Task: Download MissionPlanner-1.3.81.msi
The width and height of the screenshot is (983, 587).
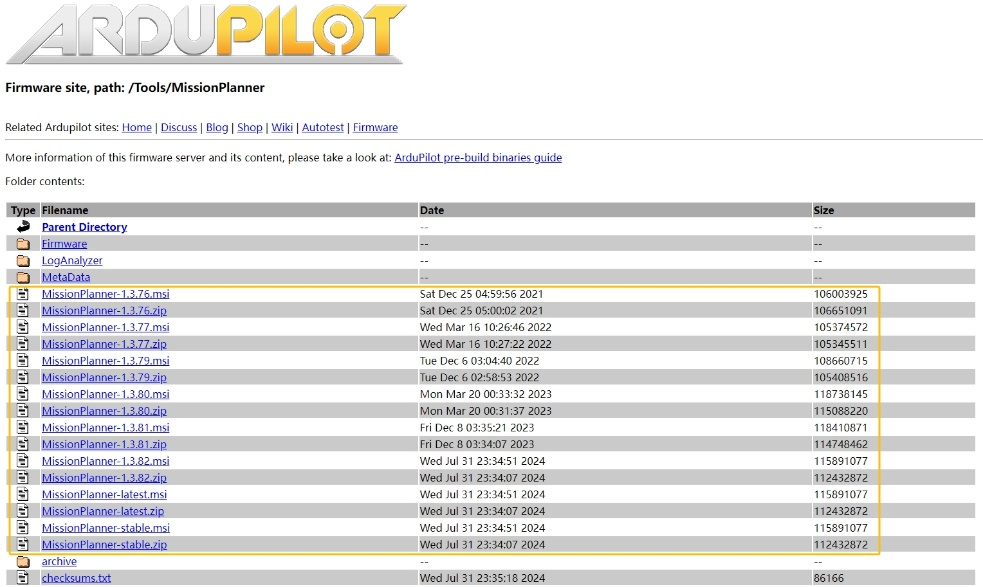Action: click(105, 427)
